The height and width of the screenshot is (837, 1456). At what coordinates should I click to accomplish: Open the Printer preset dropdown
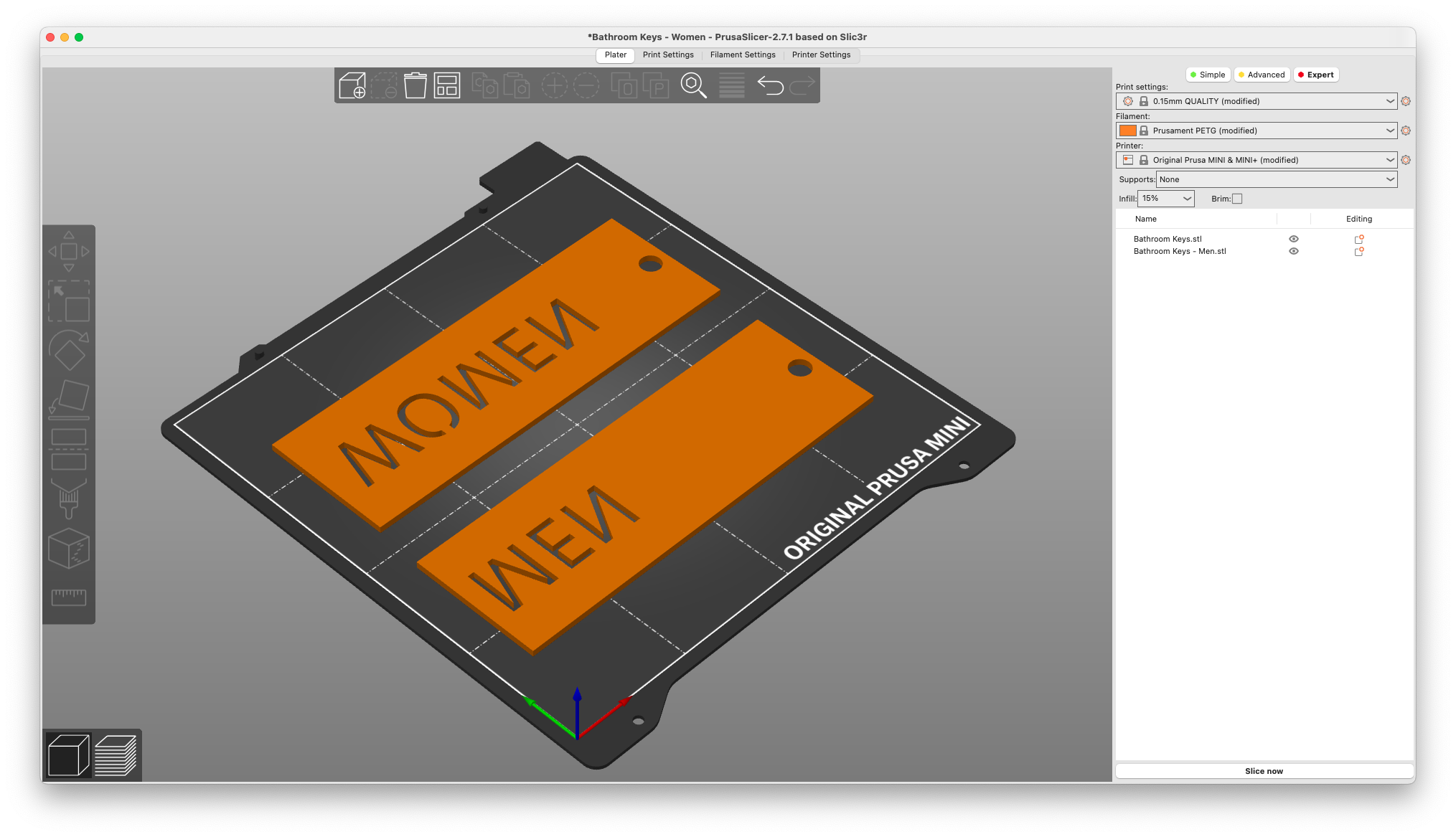1256,160
